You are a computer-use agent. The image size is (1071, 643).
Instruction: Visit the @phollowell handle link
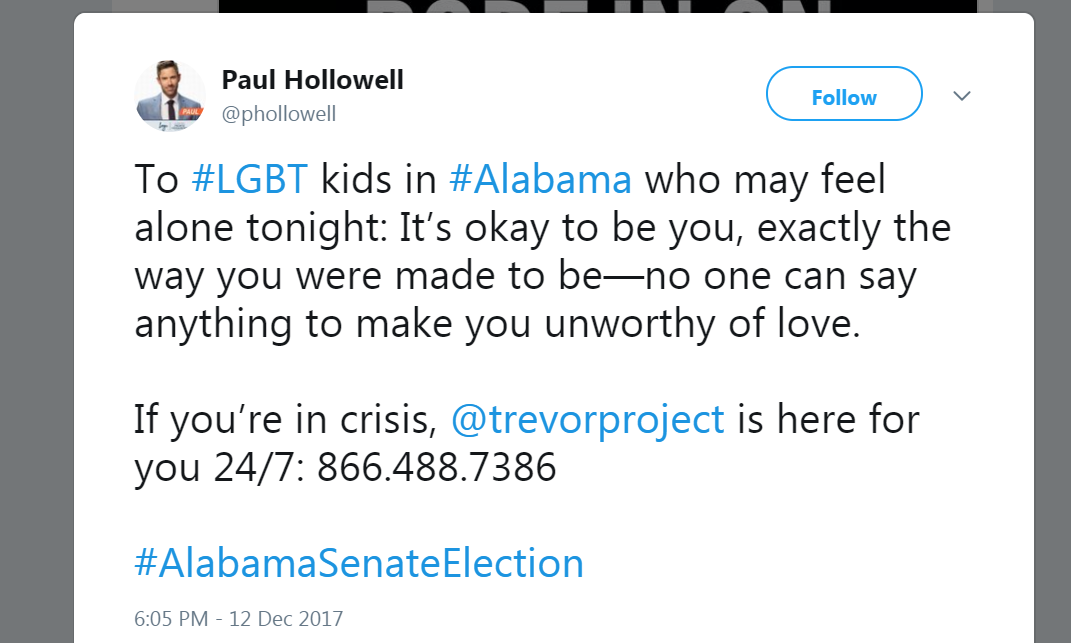click(x=279, y=113)
